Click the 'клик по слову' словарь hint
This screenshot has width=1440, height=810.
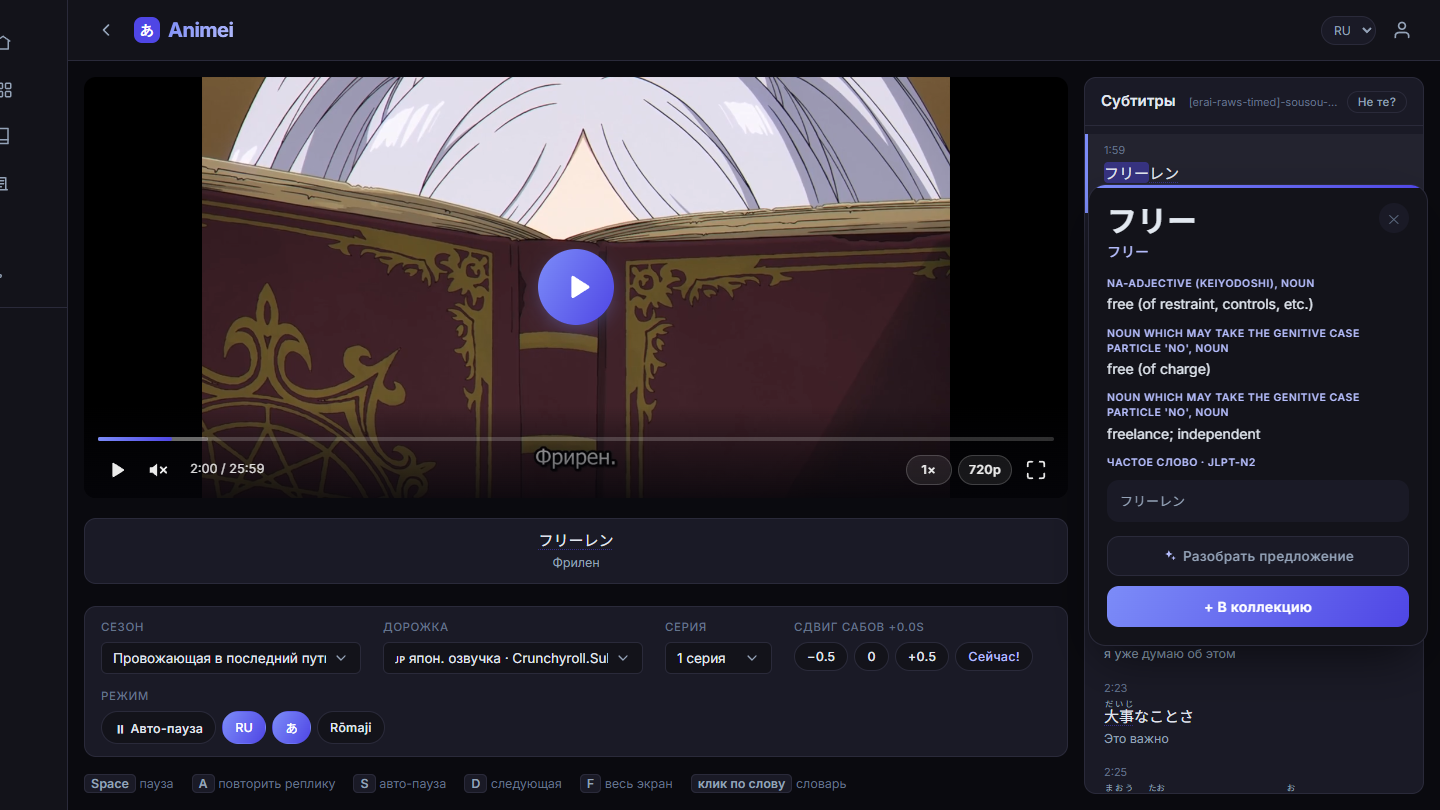[x=768, y=784]
